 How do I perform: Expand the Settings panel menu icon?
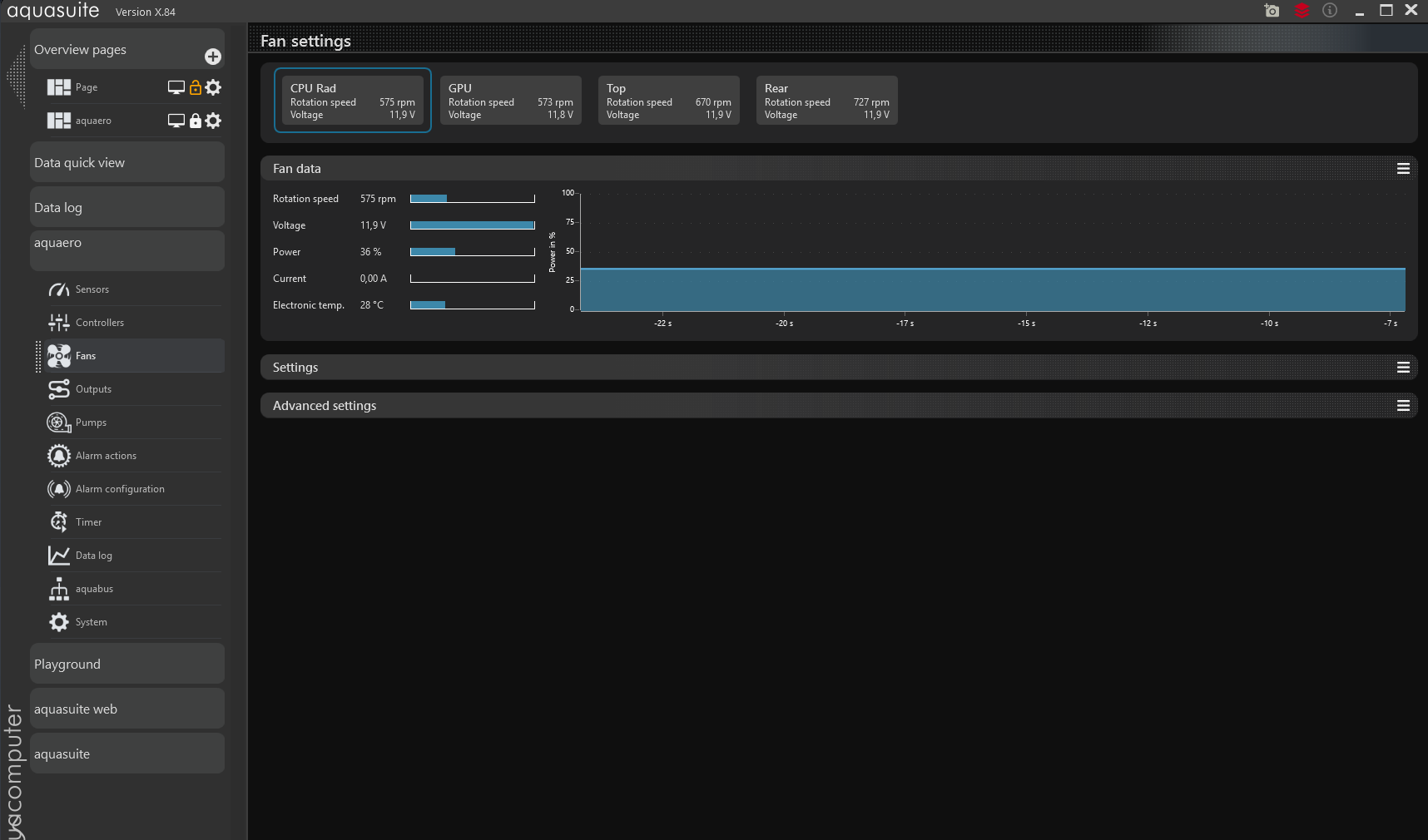[x=1403, y=368]
